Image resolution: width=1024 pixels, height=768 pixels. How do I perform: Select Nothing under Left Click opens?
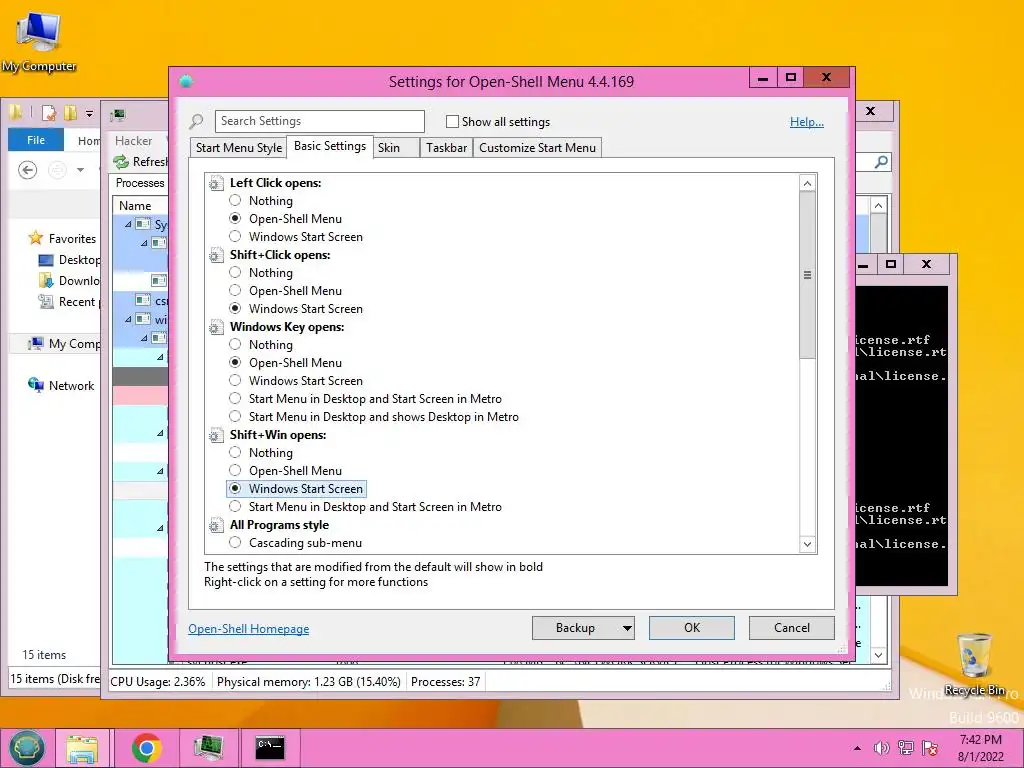point(235,200)
